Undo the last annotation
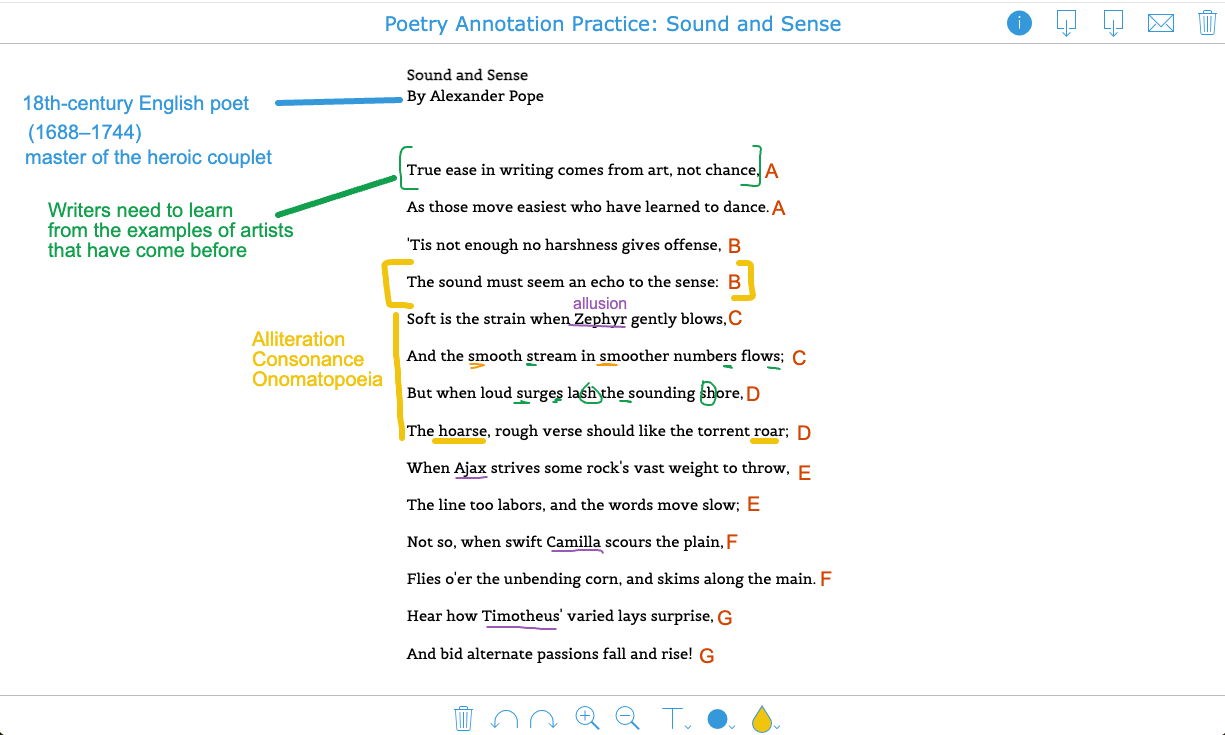 (x=504, y=718)
